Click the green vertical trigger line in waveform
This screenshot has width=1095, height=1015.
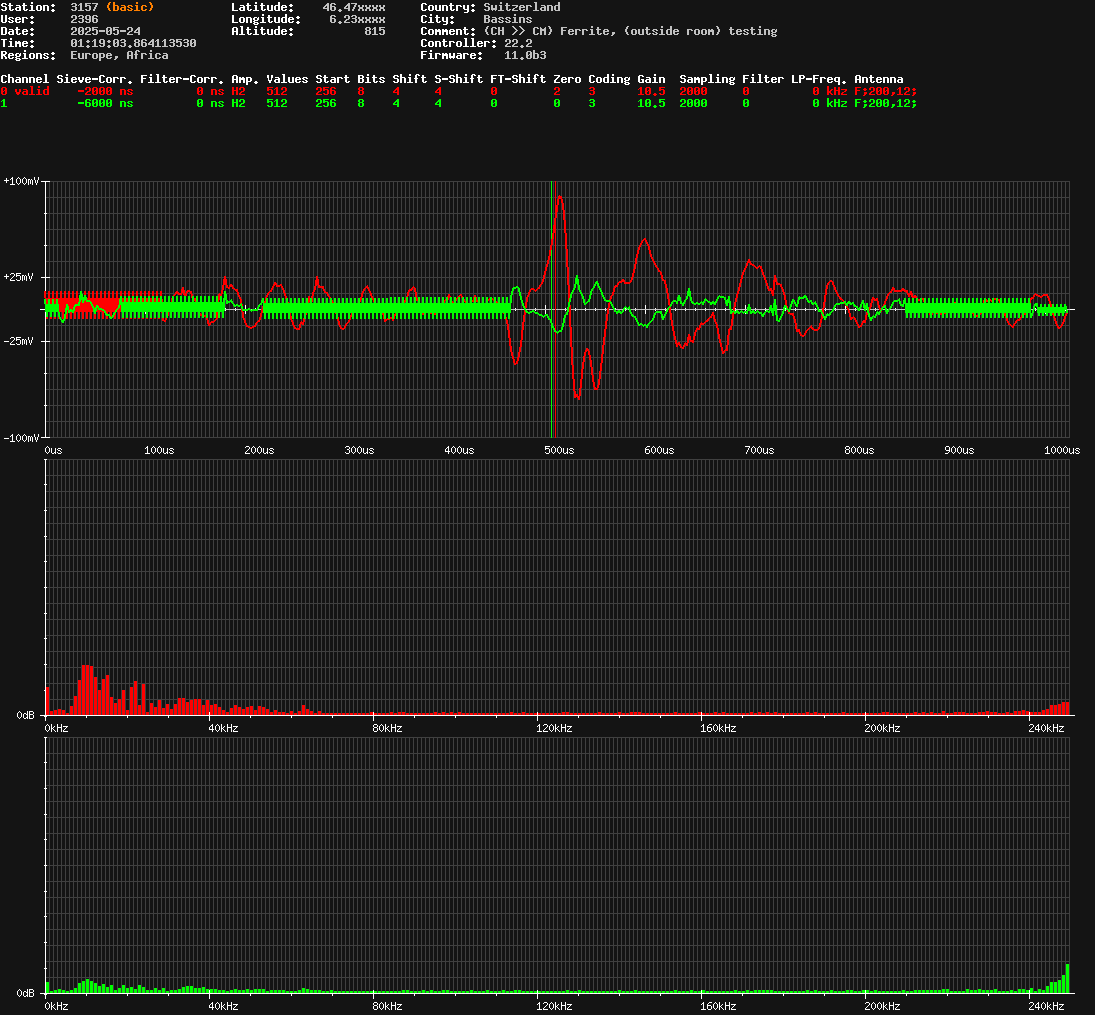click(552, 309)
